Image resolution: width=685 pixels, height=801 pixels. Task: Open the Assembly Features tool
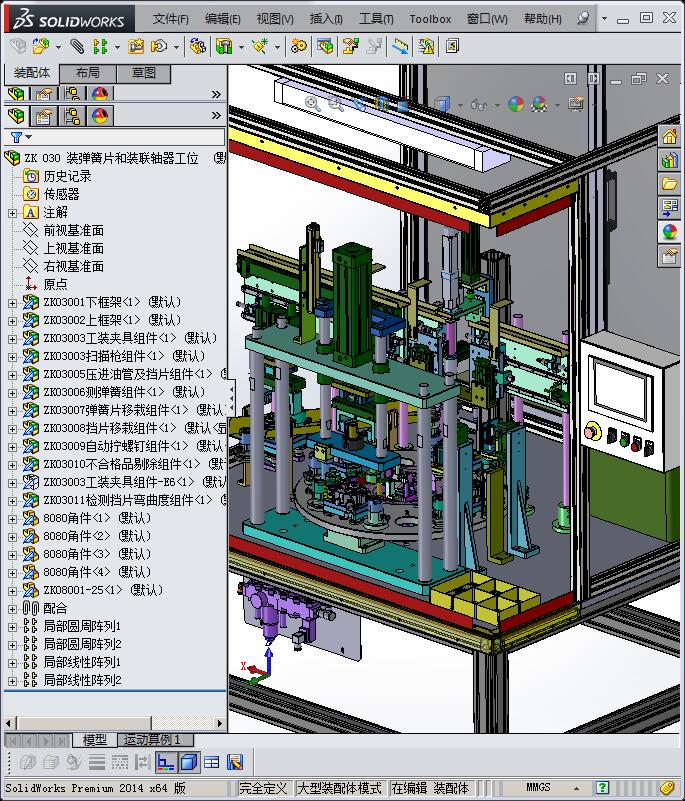pyautogui.click(x=223, y=46)
